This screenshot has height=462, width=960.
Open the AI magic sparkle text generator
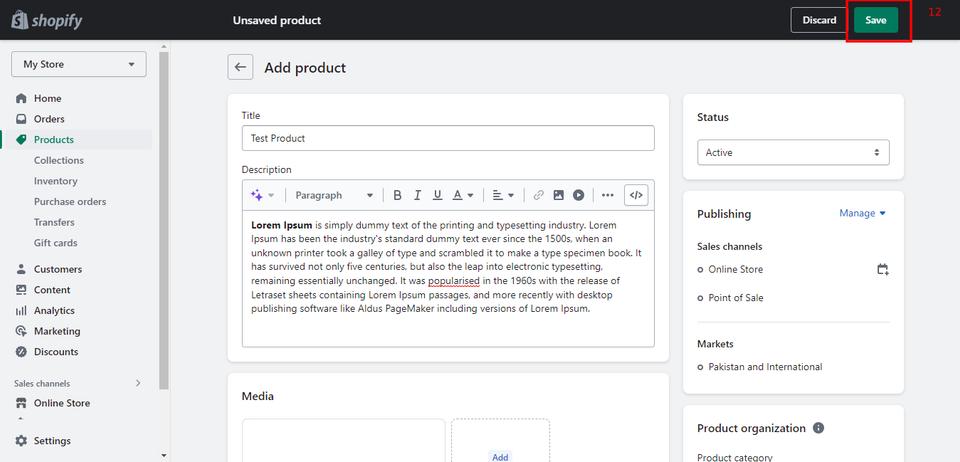click(262, 195)
